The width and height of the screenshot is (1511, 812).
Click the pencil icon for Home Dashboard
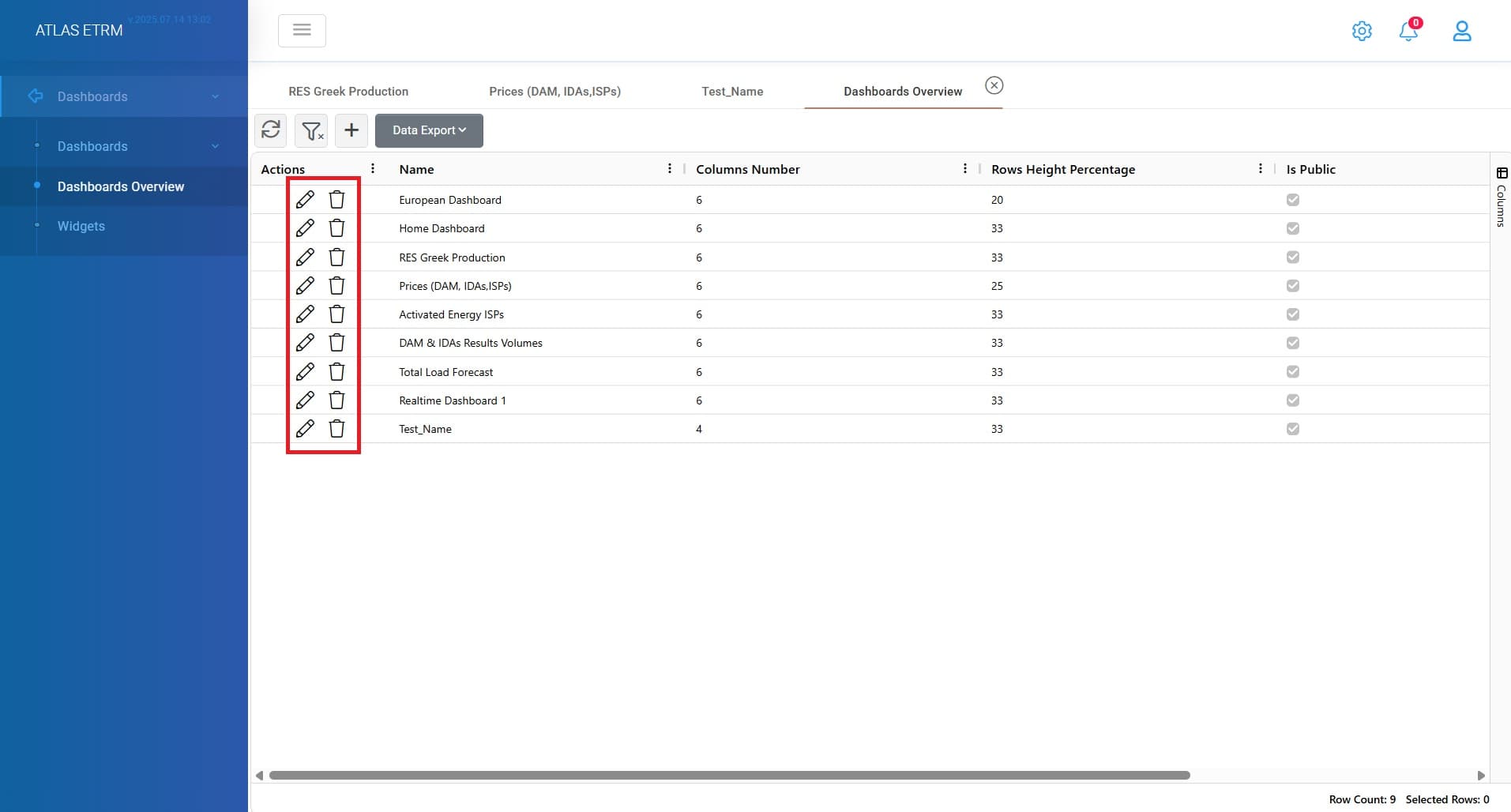pyautogui.click(x=305, y=228)
